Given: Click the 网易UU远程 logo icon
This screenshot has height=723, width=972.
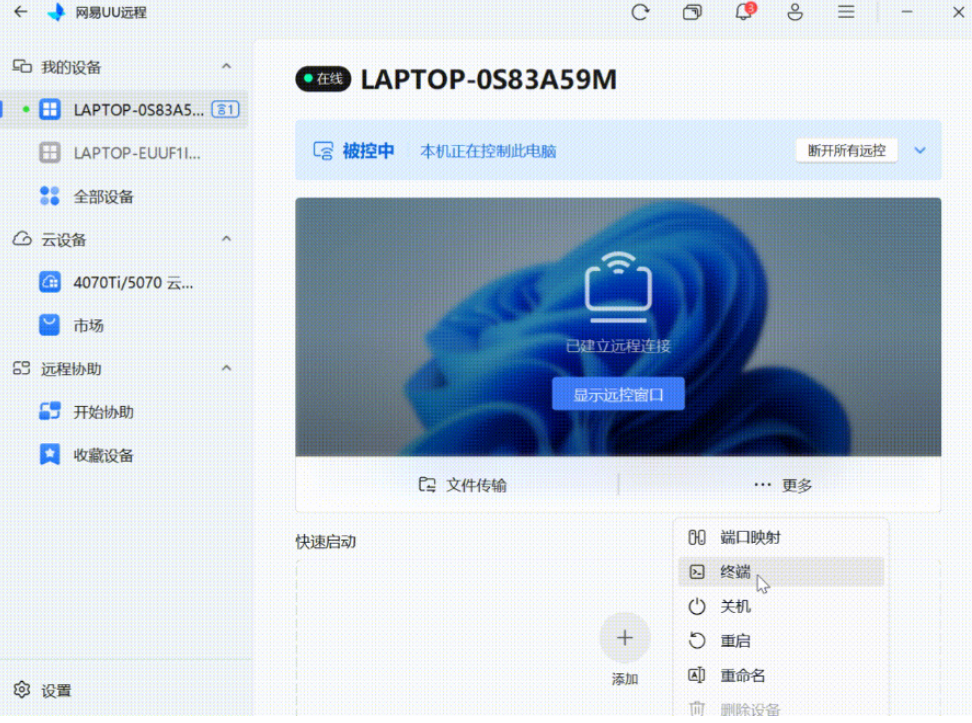Looking at the screenshot, I should (x=56, y=12).
